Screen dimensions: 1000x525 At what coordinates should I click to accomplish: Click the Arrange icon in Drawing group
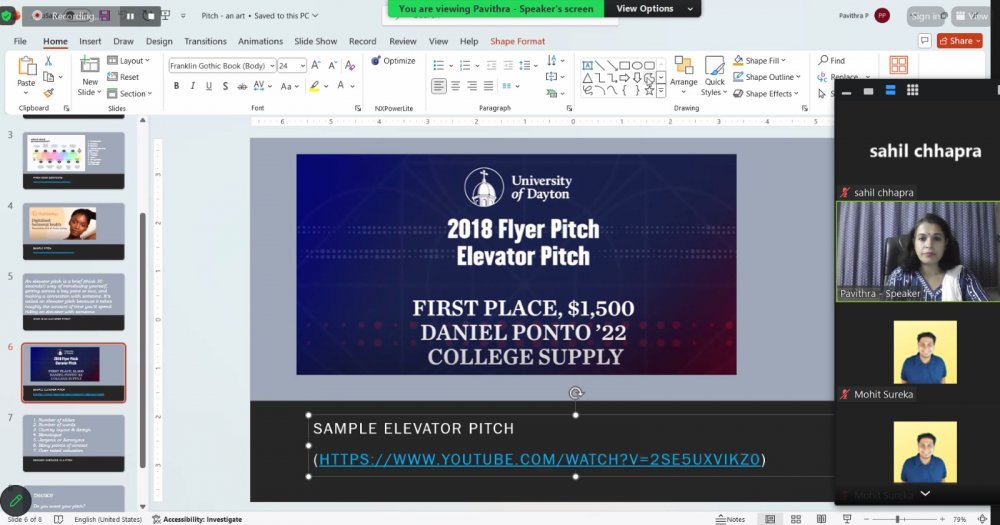684,75
